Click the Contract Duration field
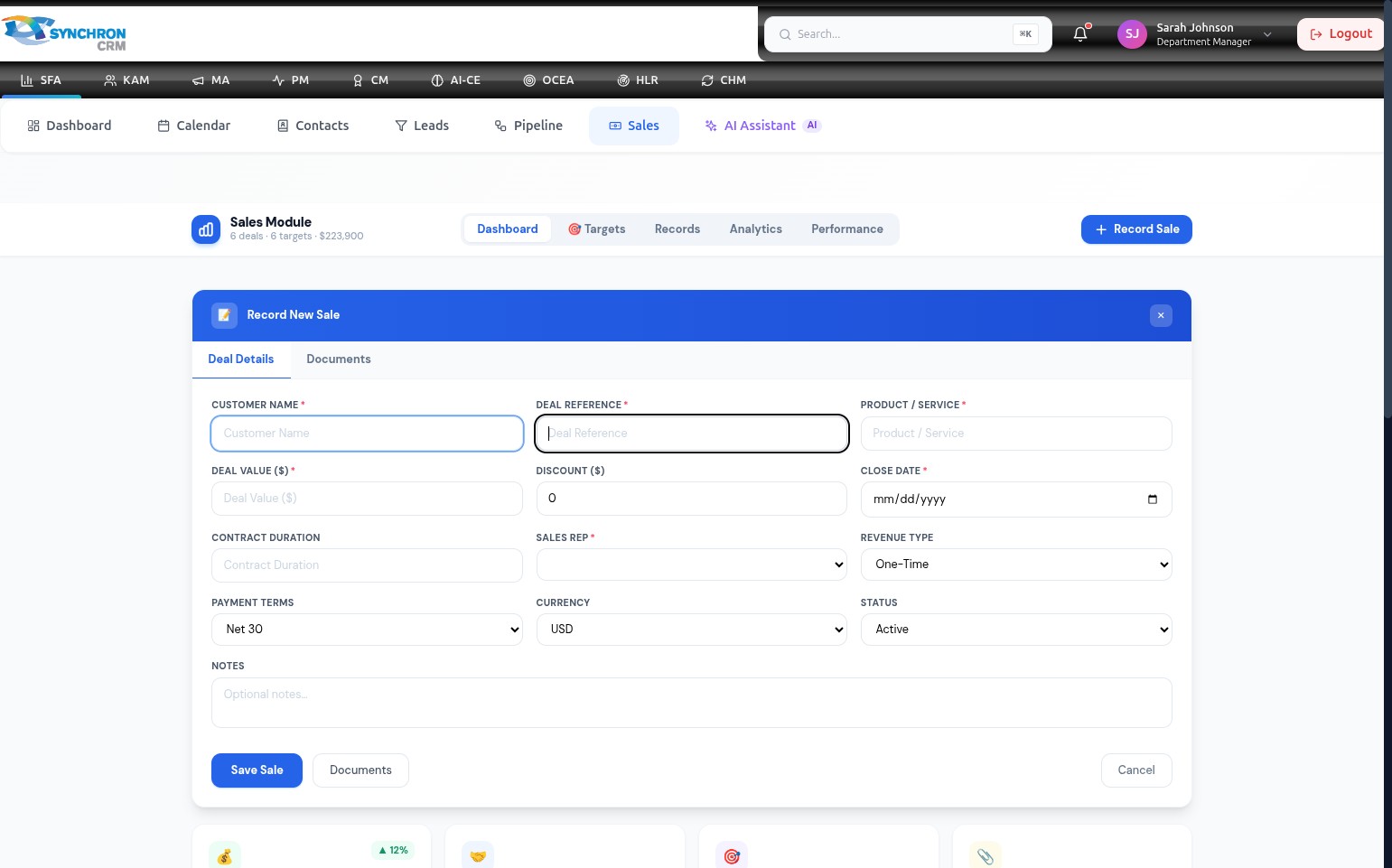The width and height of the screenshot is (1392, 868). click(x=367, y=565)
